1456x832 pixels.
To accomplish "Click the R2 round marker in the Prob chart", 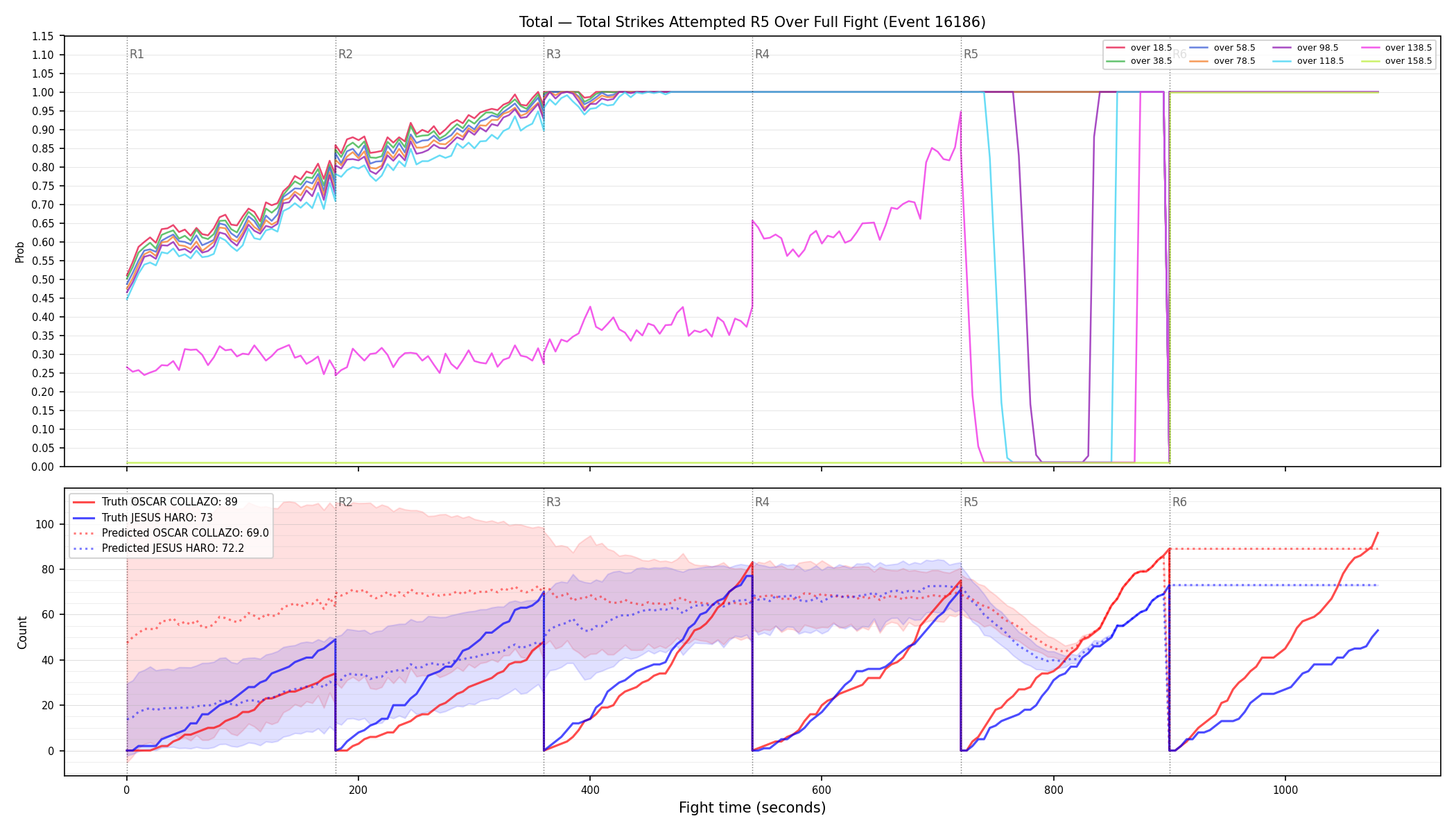I will pos(345,54).
